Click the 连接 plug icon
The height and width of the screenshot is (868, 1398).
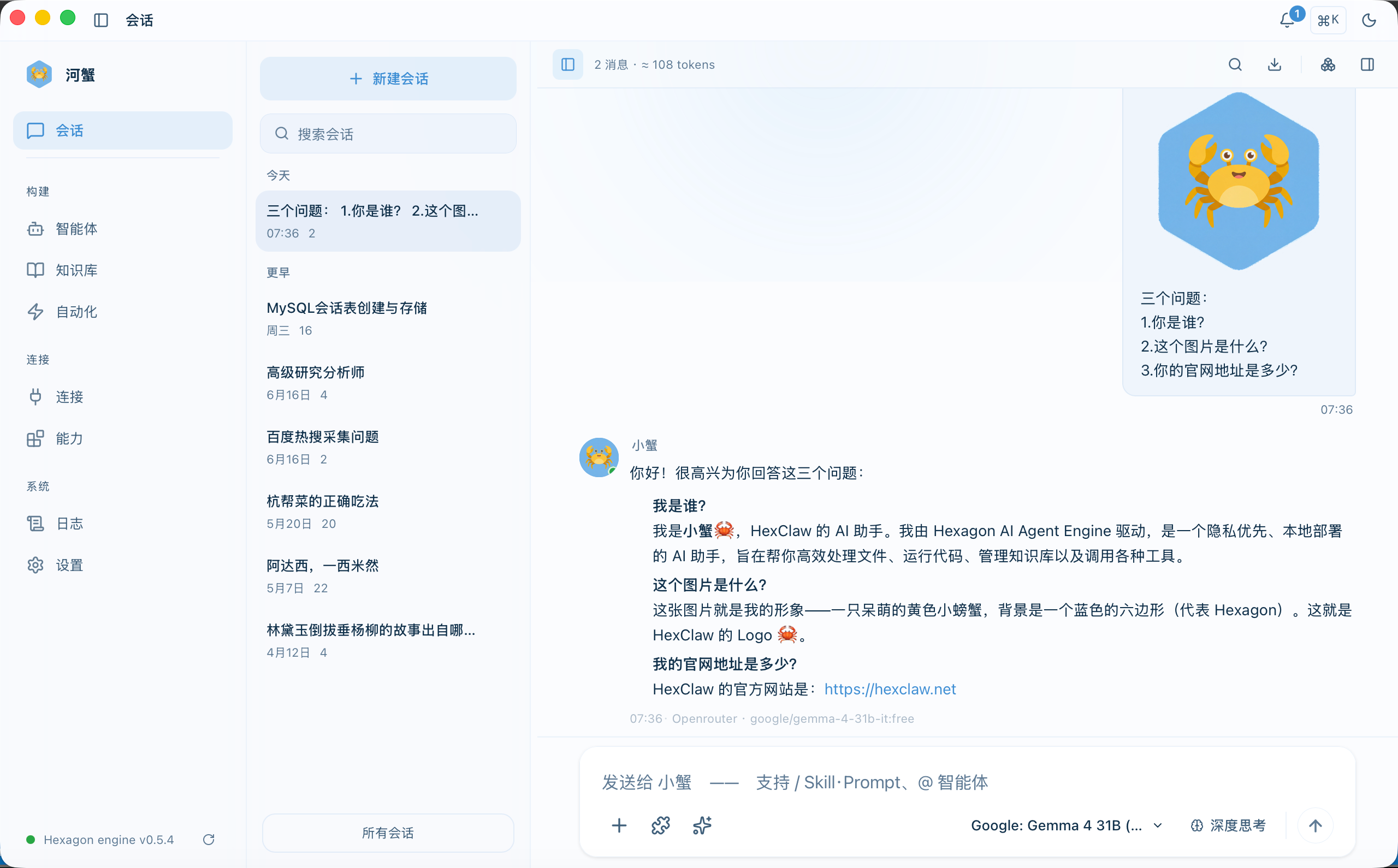pyautogui.click(x=35, y=397)
